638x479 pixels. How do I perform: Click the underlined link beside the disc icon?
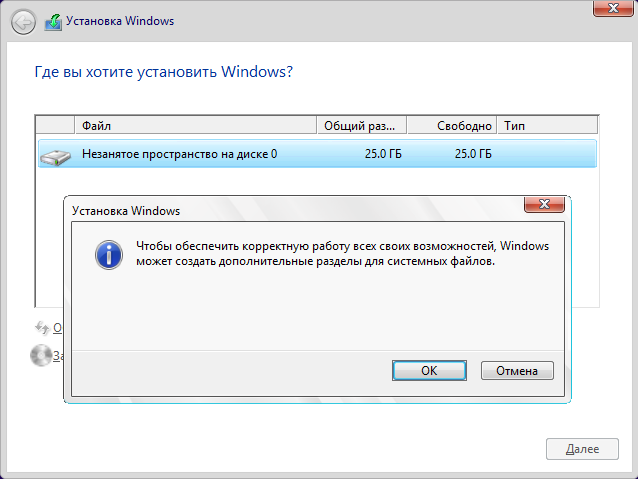pos(58,354)
